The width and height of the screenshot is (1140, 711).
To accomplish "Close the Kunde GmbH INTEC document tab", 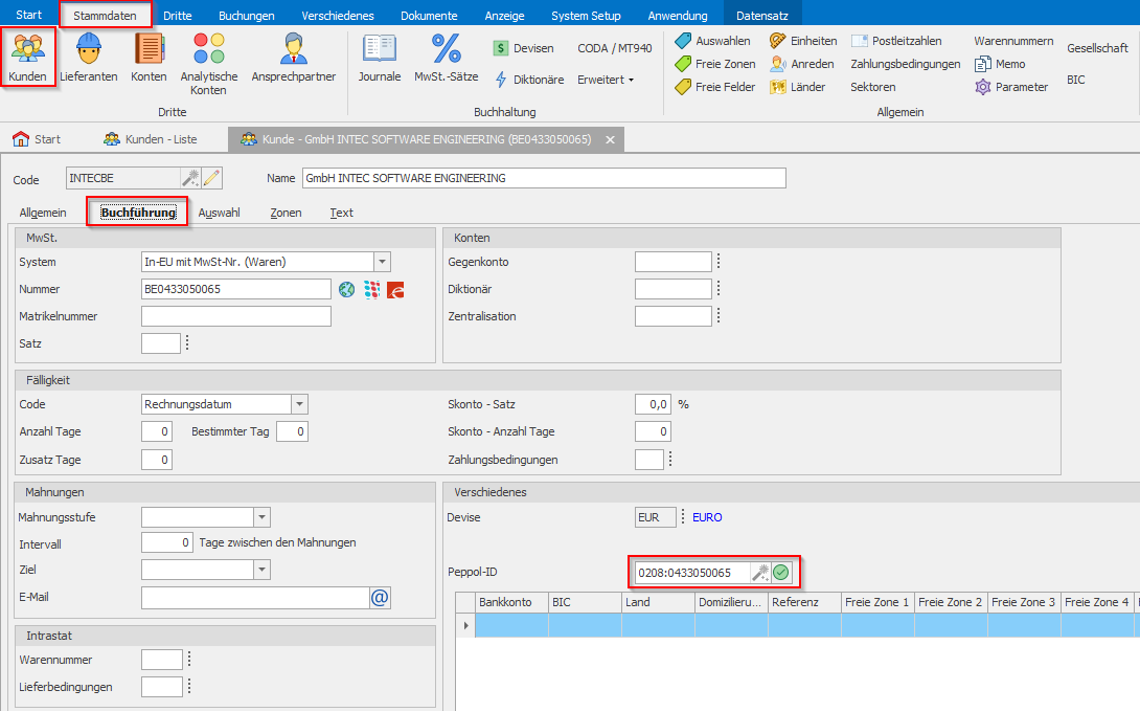I will pyautogui.click(x=610, y=140).
